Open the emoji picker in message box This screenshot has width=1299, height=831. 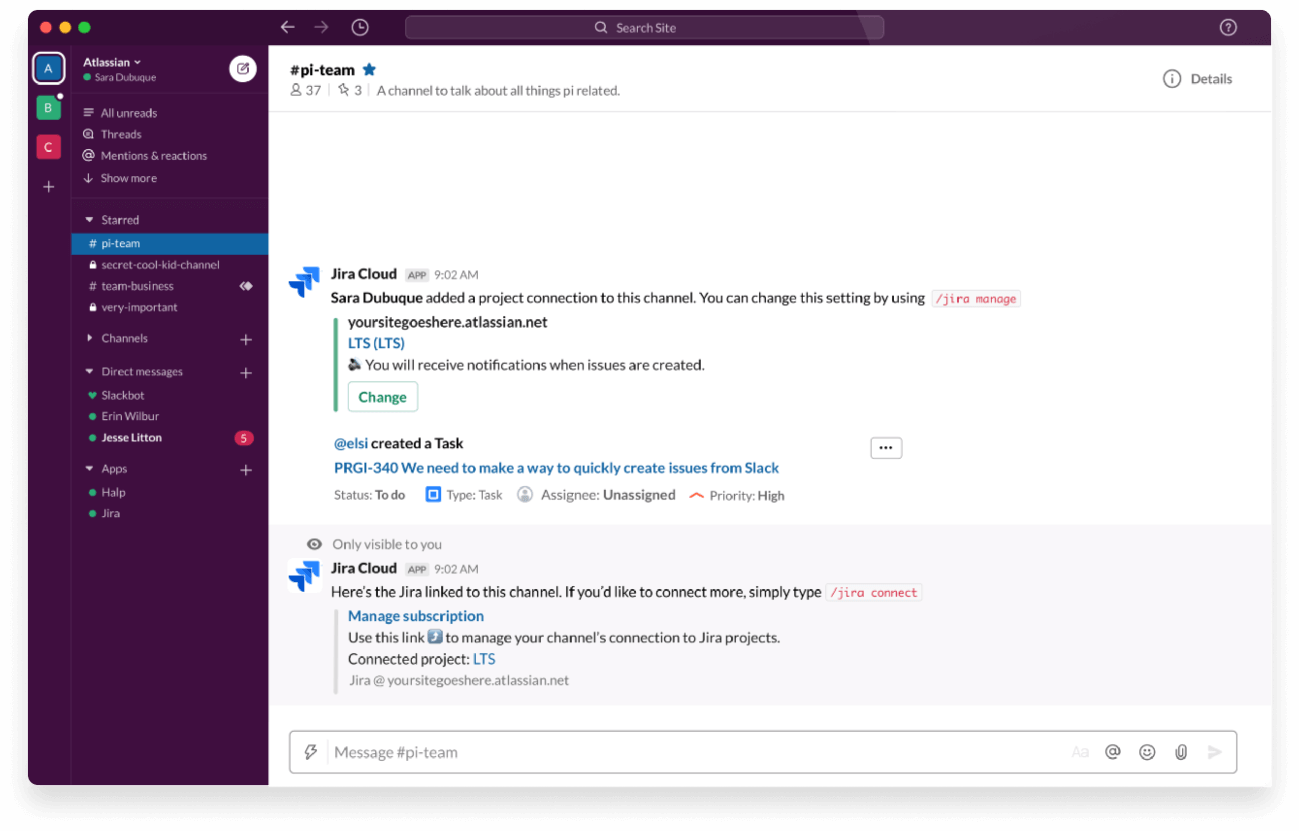click(x=1147, y=752)
